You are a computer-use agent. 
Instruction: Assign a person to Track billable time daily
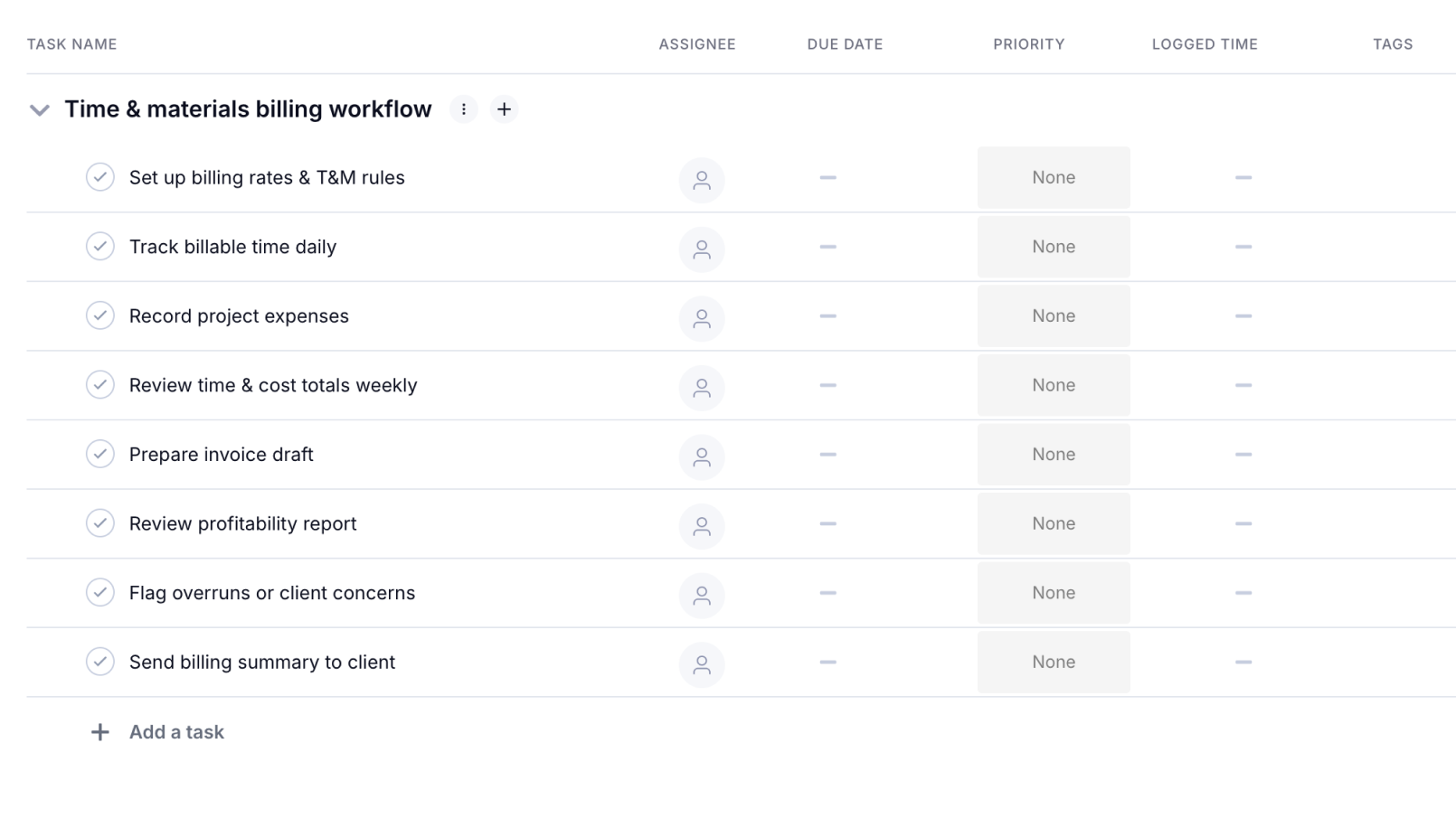[x=701, y=249]
